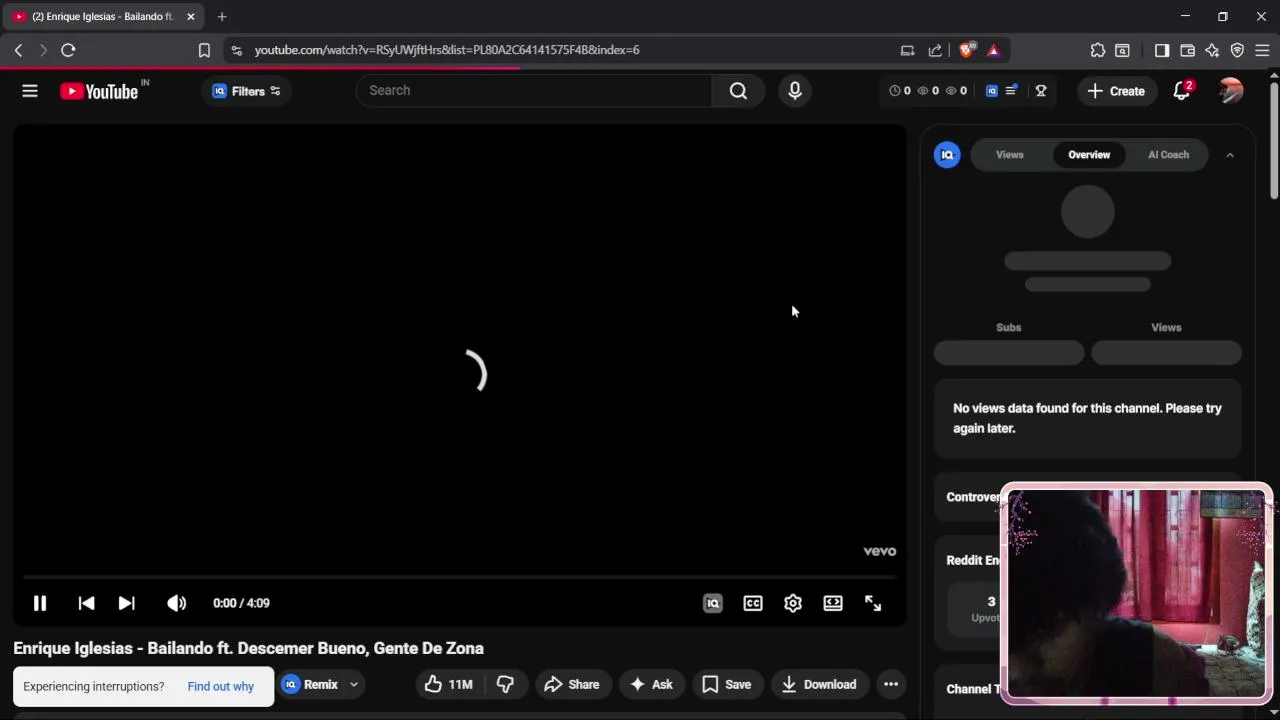The width and height of the screenshot is (1280, 720).
Task: Collapse the vidIQ panel with chevron
Action: 1230,155
